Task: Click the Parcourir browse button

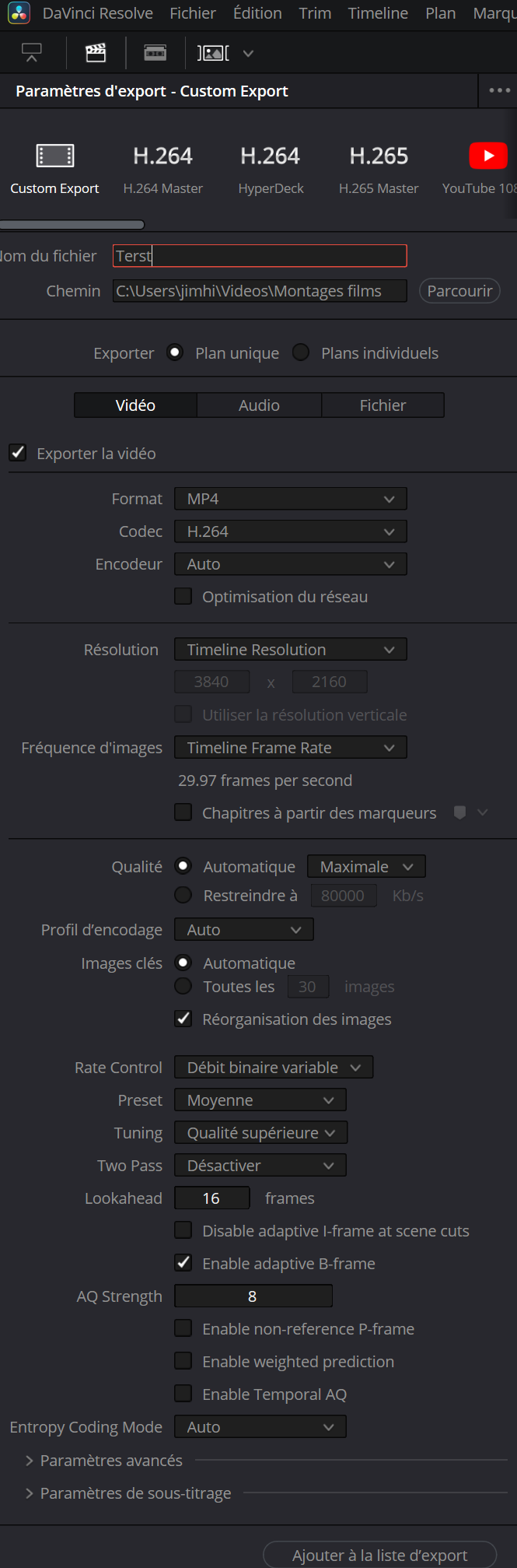Action: (x=459, y=291)
